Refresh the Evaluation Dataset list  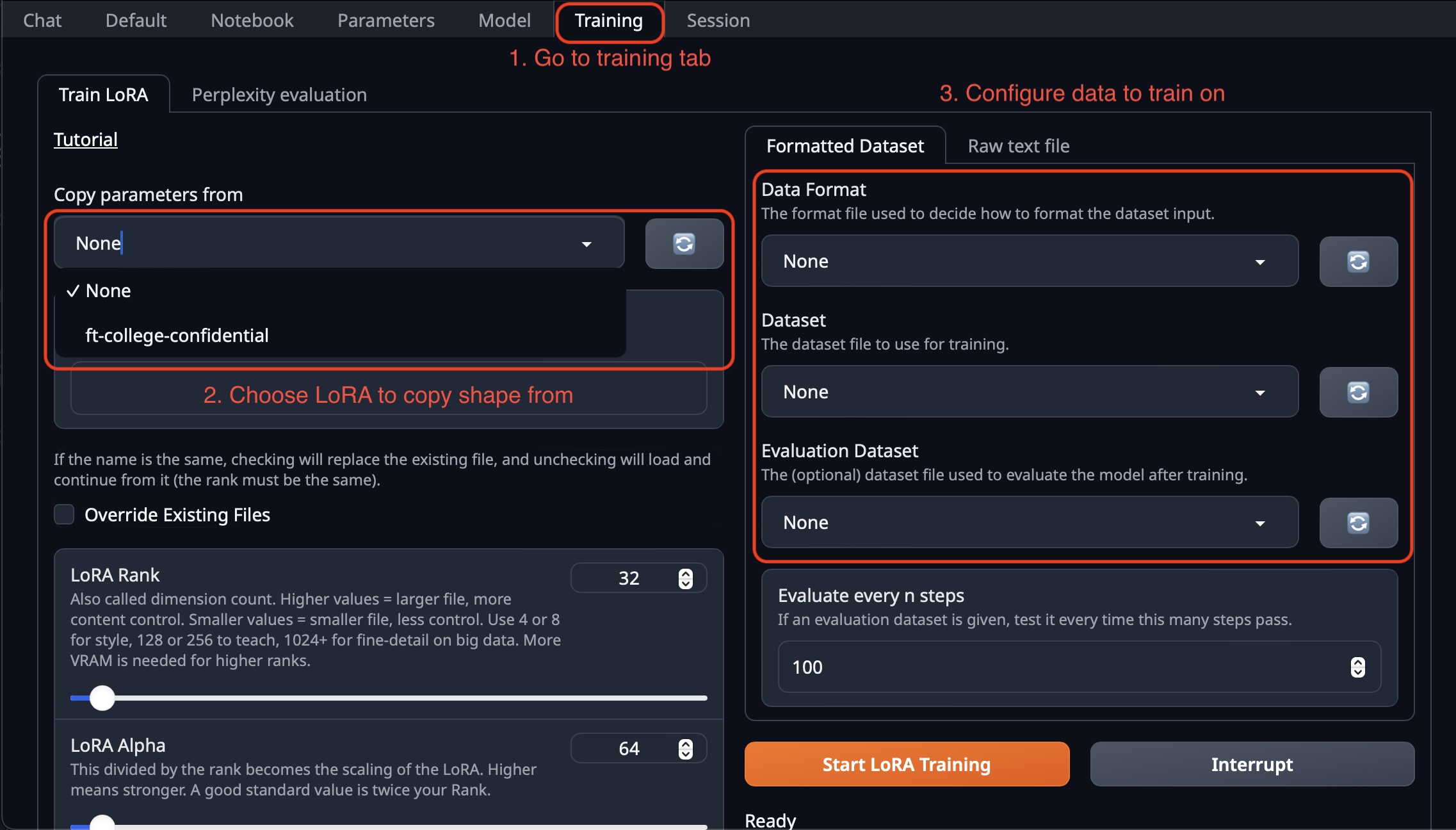click(1358, 523)
